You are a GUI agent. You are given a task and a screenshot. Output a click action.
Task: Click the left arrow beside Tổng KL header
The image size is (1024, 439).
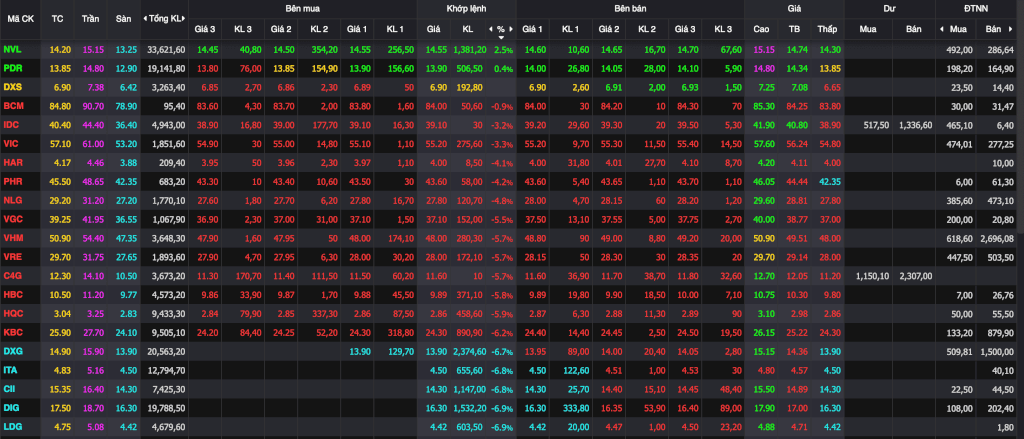[x=145, y=18]
